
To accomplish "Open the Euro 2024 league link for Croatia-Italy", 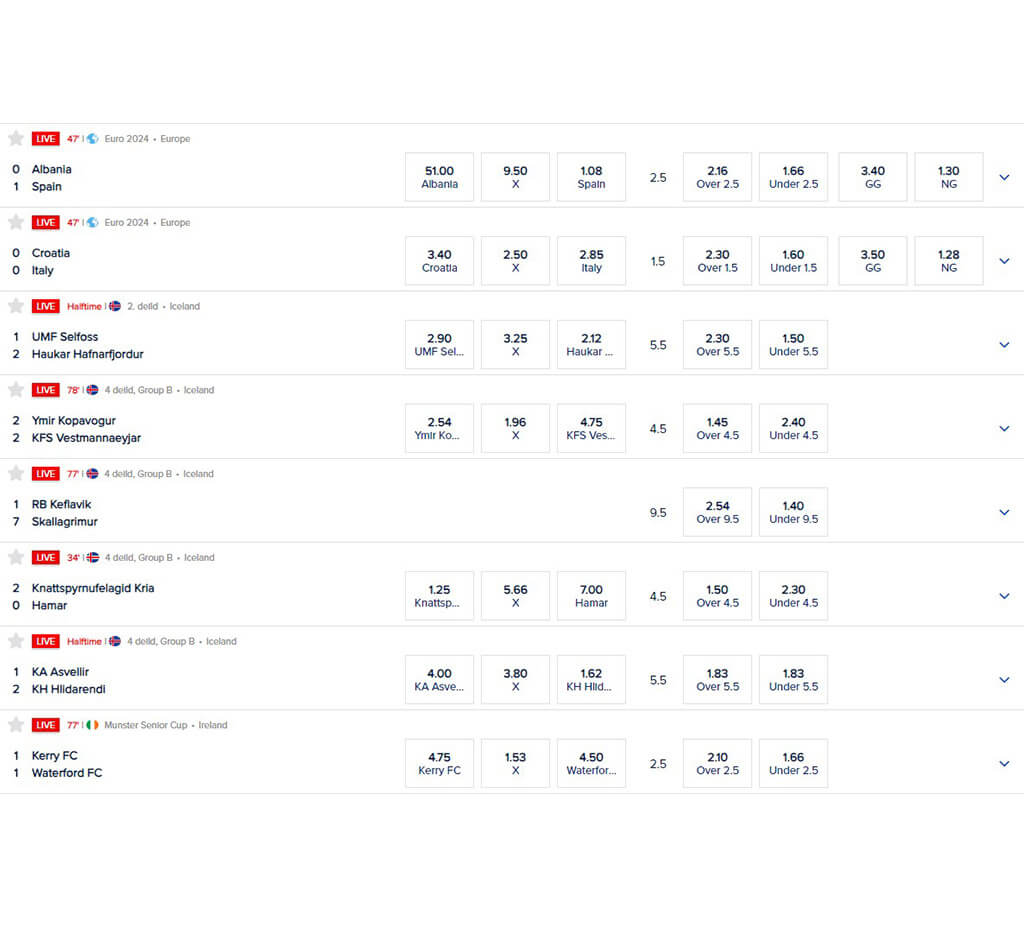I will point(127,223).
